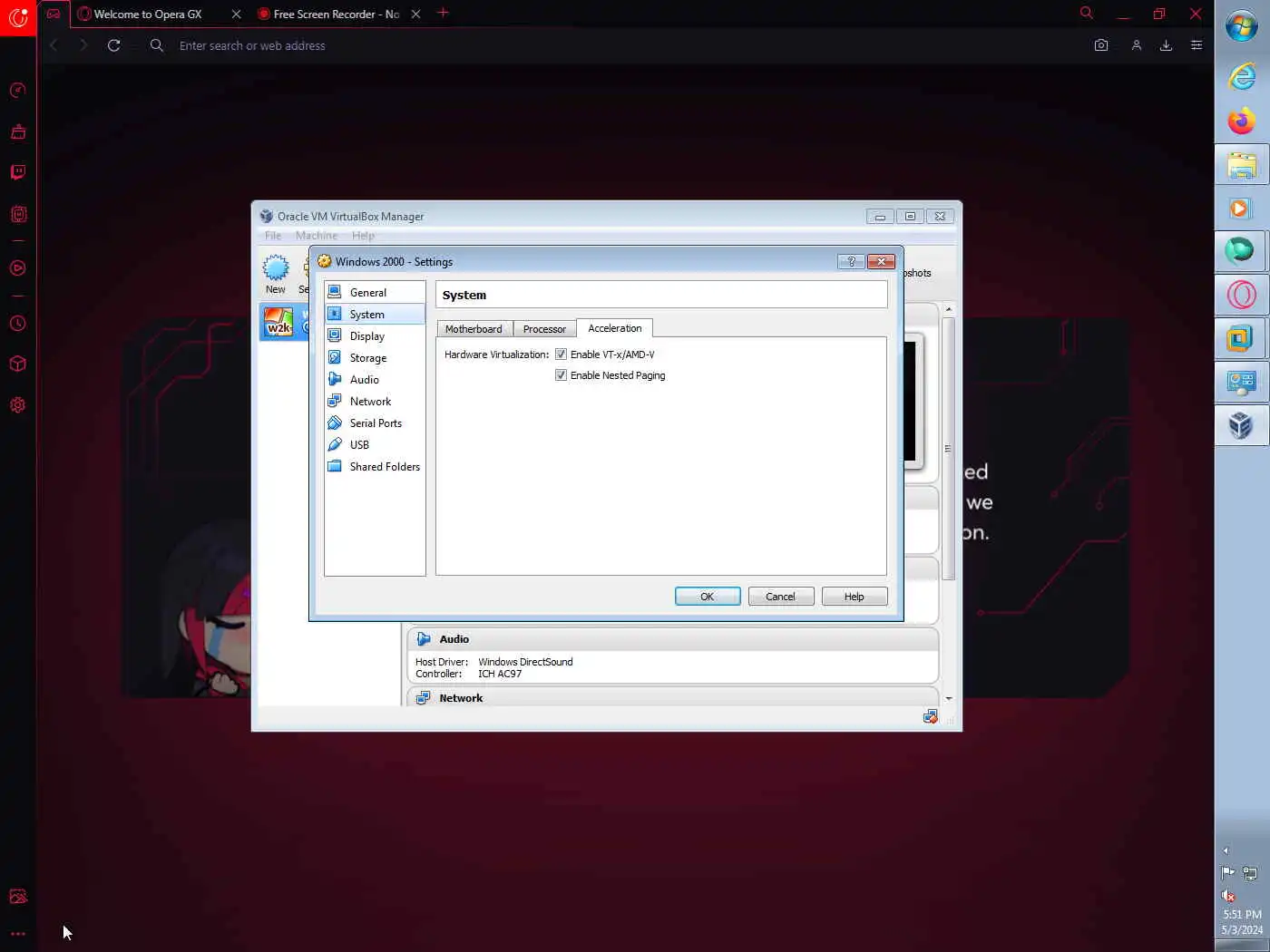This screenshot has height=952, width=1270.
Task: Select the Windows 2000 VM icon in list
Action: [x=279, y=323]
